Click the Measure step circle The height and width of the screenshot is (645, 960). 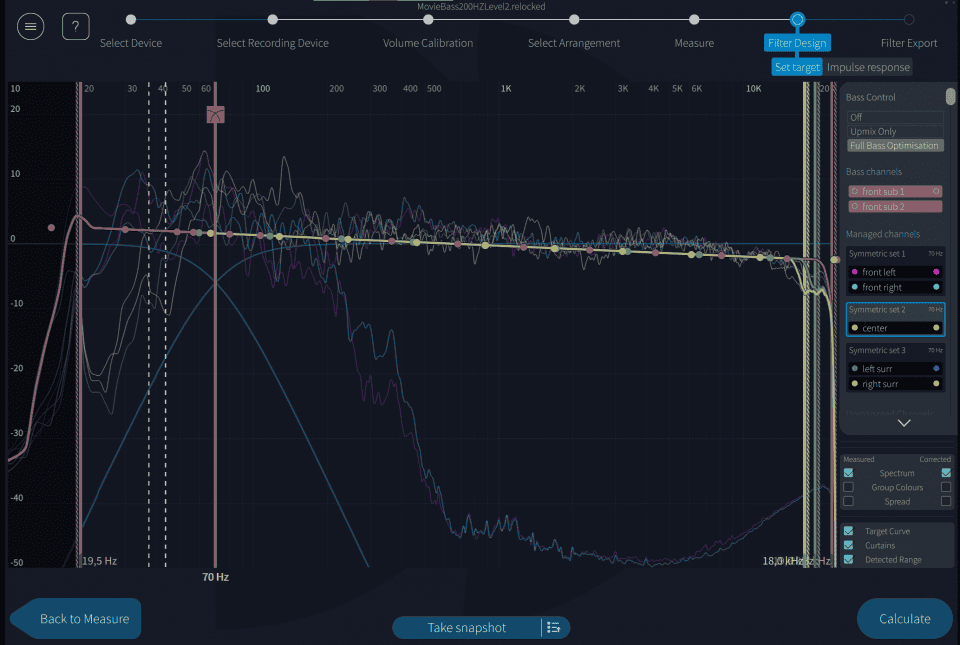point(694,19)
